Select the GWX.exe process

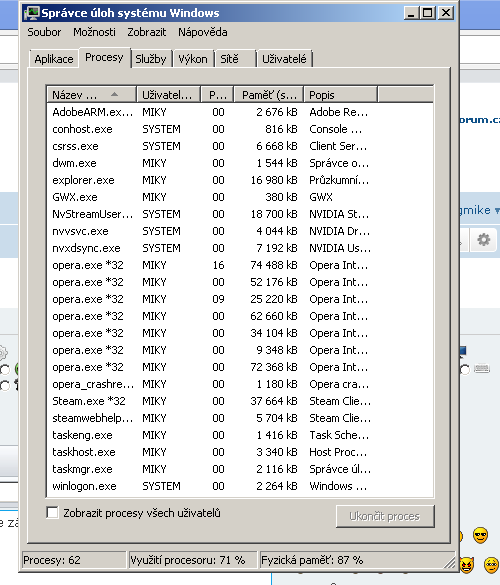(240, 197)
